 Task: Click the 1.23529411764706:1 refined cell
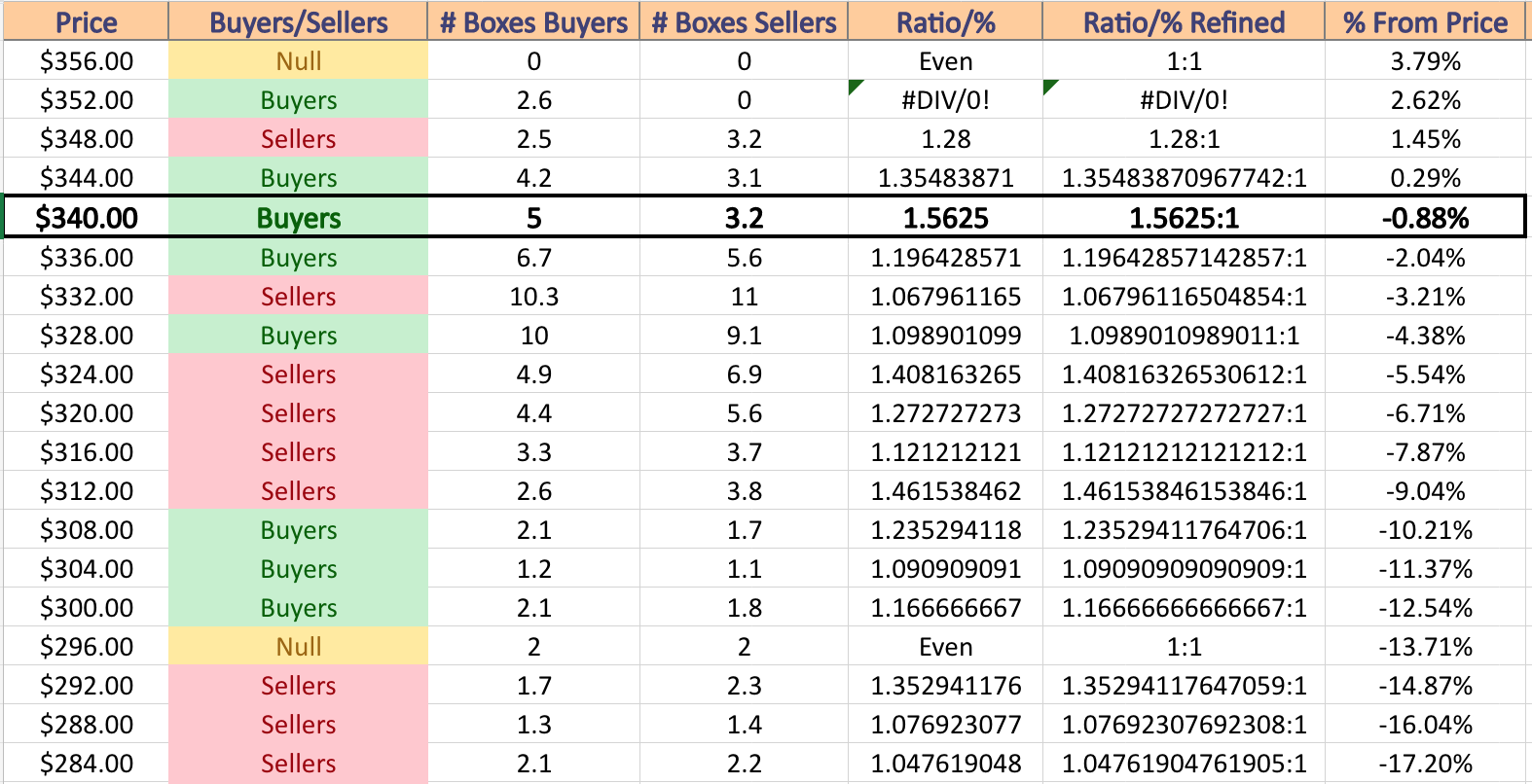[1184, 530]
